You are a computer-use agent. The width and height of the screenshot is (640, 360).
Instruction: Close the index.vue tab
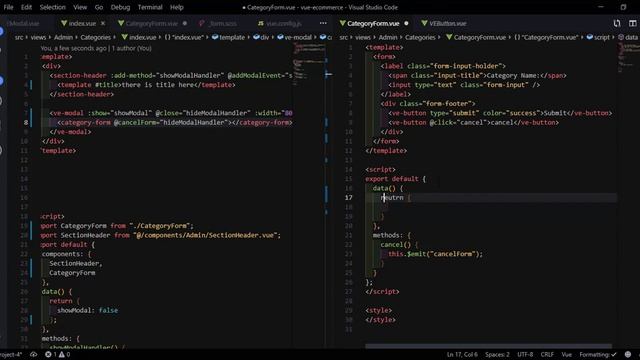click(x=103, y=24)
